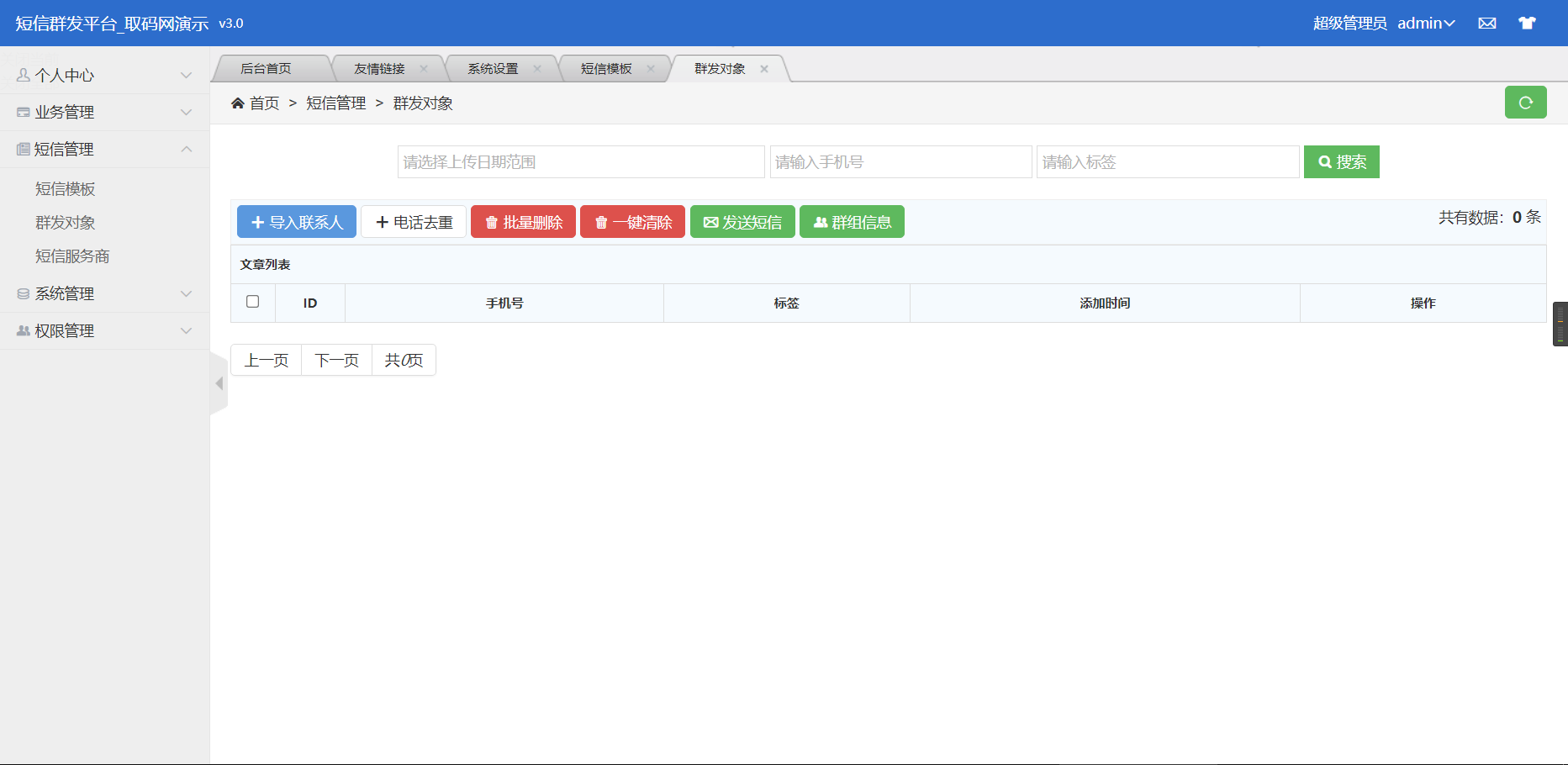Click the t-shirt theme icon
The width and height of the screenshot is (1568, 765).
click(1527, 24)
